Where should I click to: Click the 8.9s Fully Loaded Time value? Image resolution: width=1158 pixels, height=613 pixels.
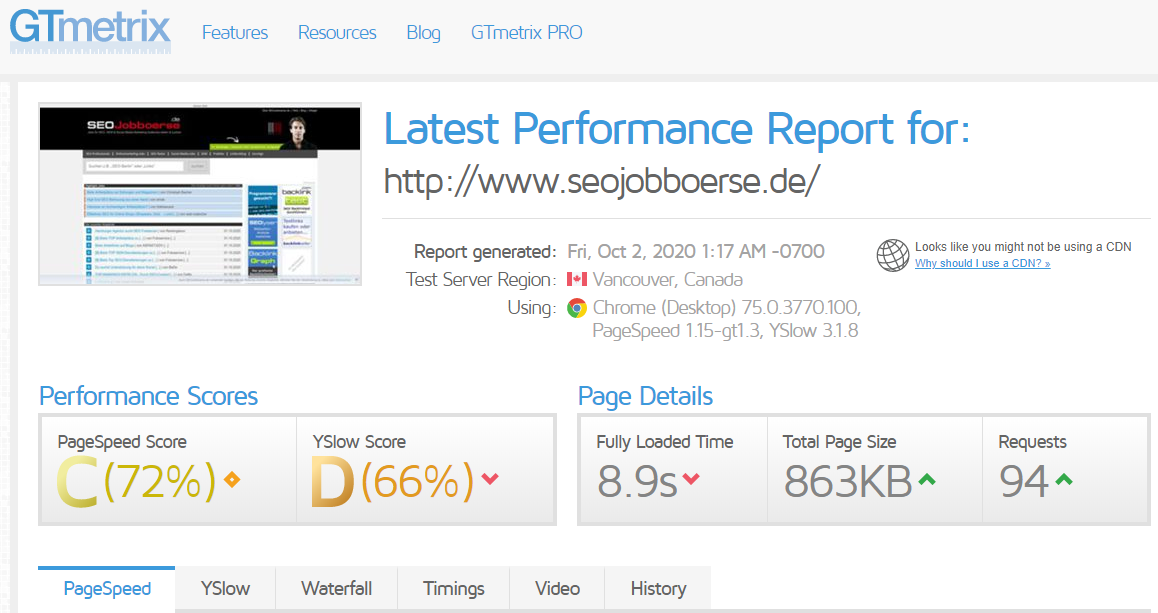tap(637, 482)
